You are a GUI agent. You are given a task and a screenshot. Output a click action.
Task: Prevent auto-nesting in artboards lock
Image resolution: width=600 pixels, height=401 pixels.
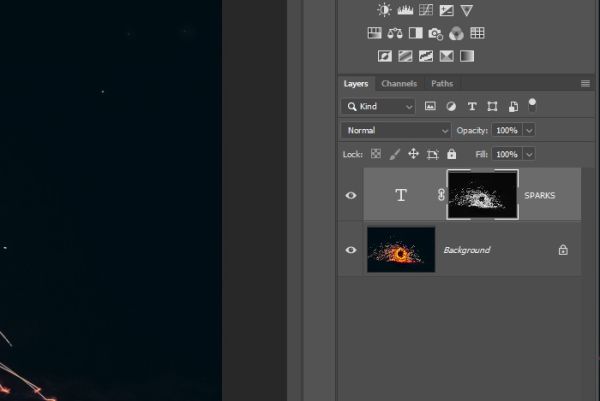click(x=432, y=154)
